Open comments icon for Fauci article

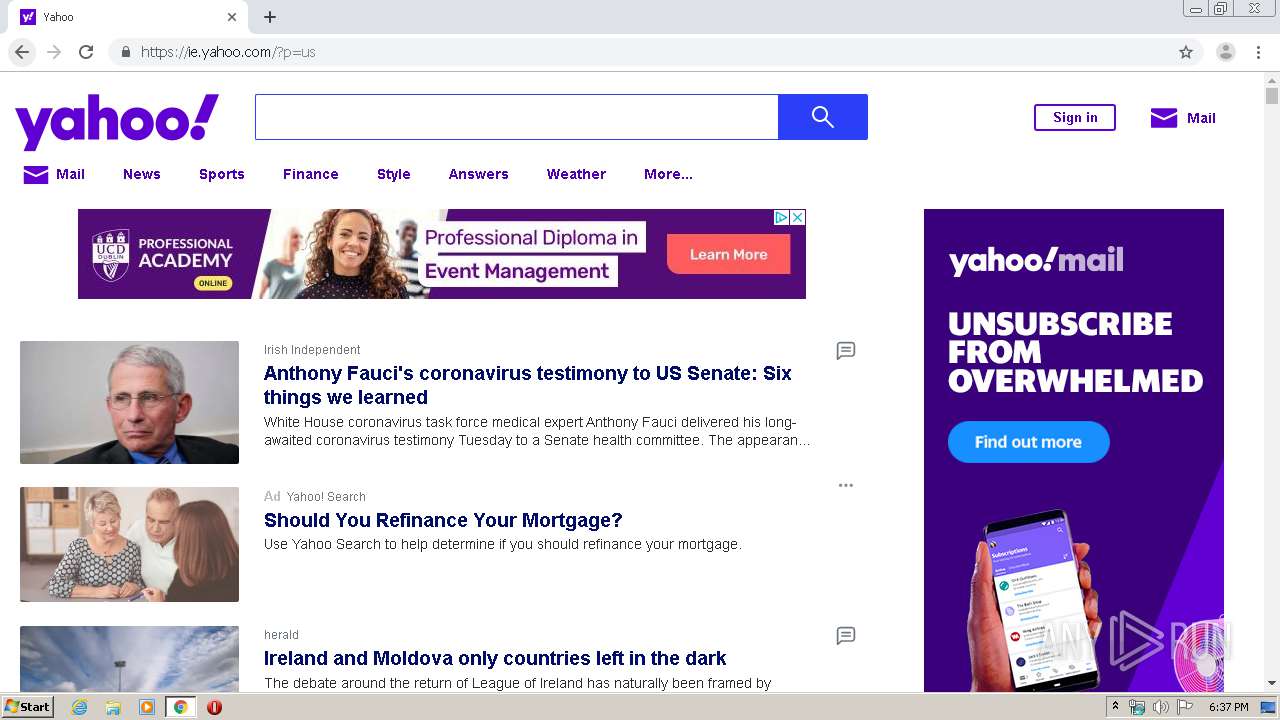[x=846, y=351]
